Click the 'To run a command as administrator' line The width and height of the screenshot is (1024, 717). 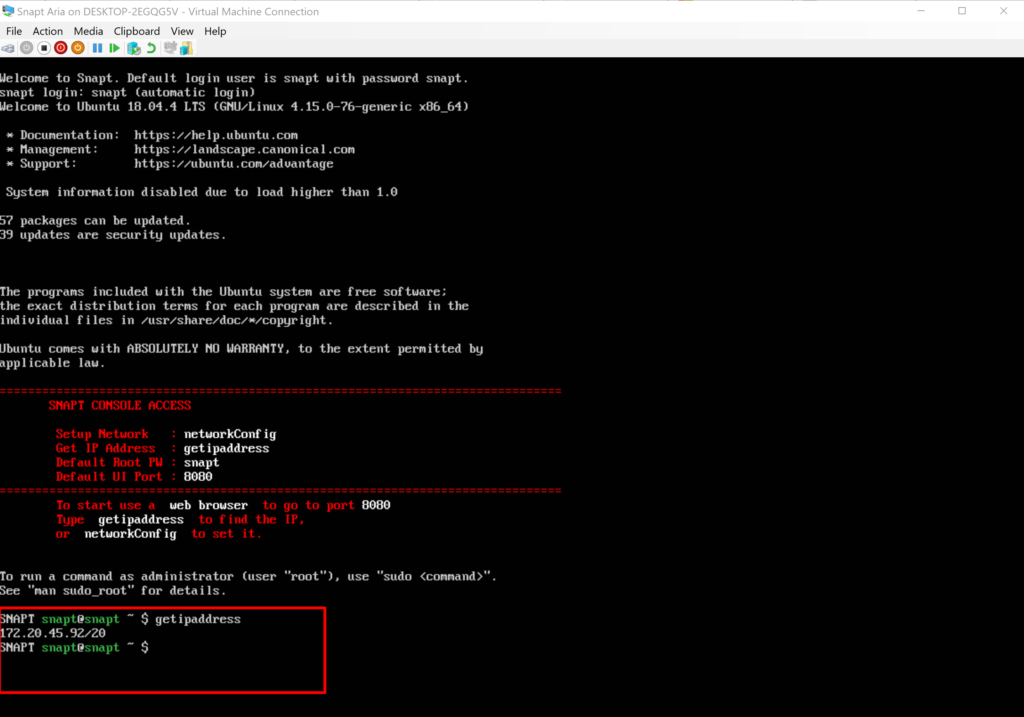tap(248, 577)
